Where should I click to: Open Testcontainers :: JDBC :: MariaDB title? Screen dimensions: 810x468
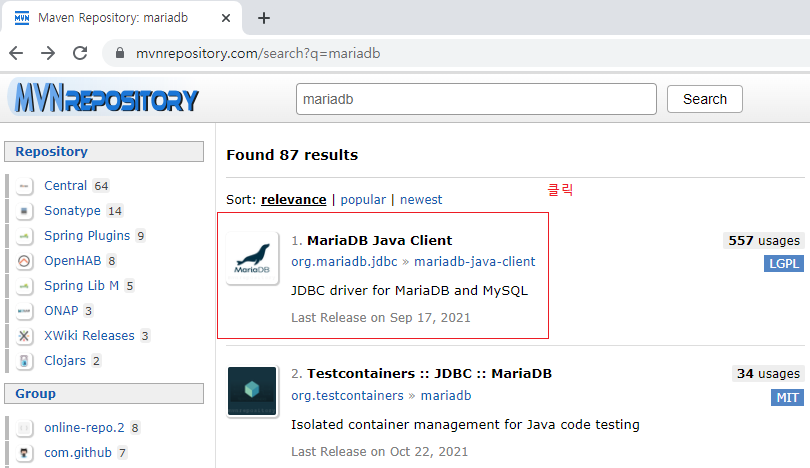click(429, 373)
